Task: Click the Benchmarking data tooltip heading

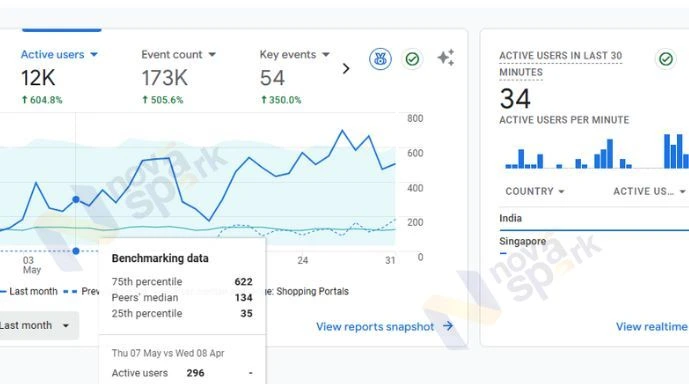Action: point(160,258)
